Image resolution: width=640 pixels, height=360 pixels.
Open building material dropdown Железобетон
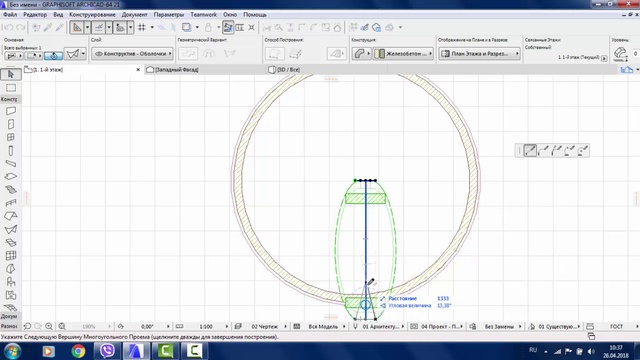coord(404,53)
